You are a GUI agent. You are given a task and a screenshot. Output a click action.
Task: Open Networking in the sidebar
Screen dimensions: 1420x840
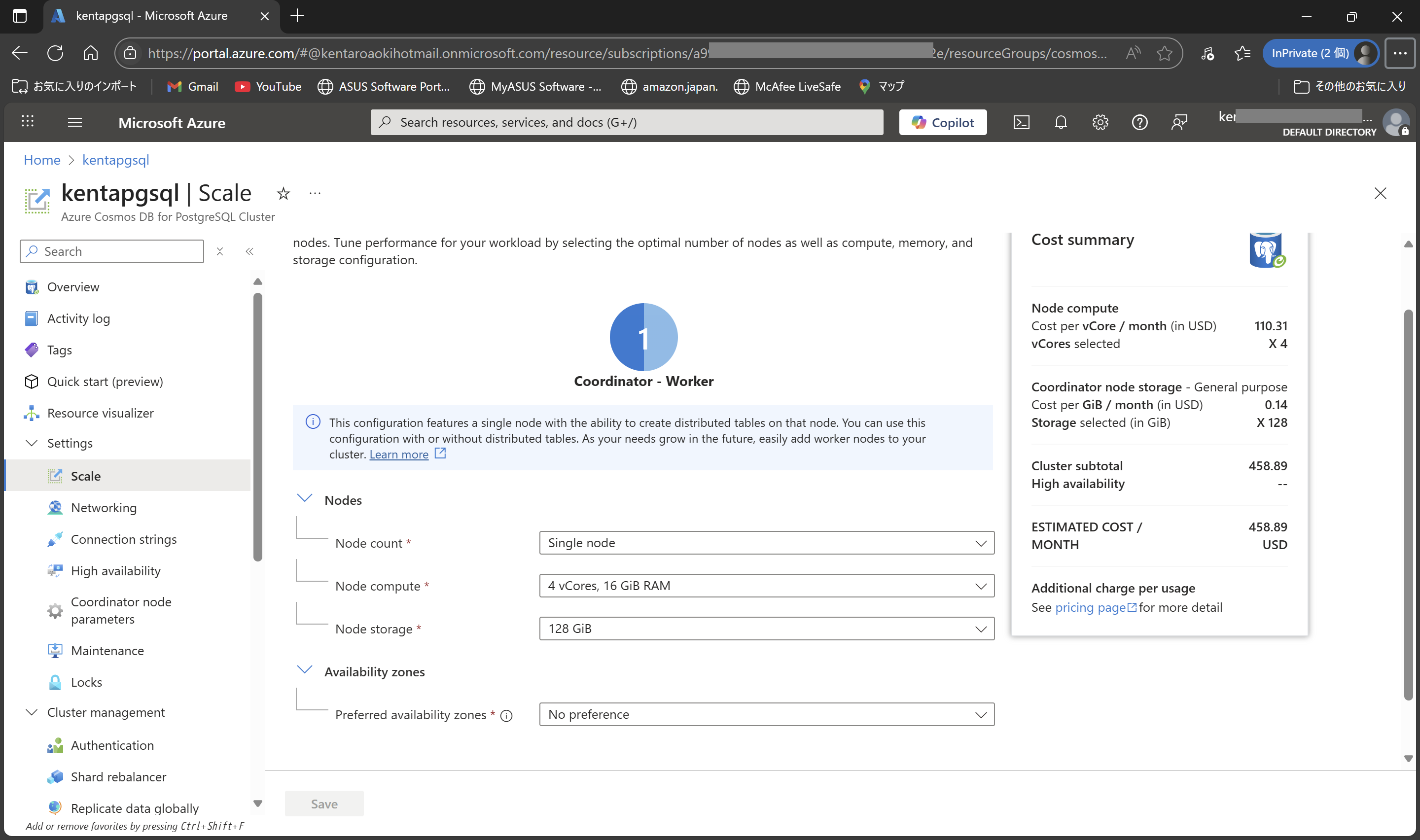pos(104,508)
